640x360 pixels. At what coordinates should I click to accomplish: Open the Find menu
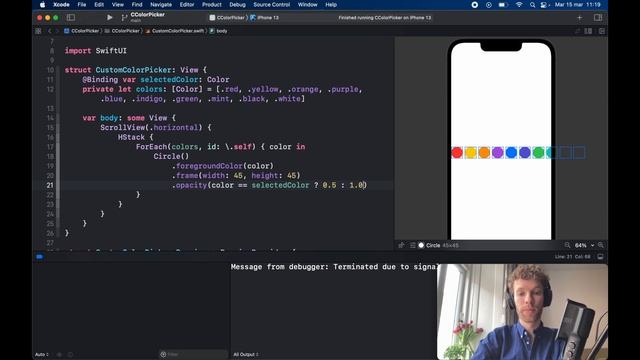(137, 5)
